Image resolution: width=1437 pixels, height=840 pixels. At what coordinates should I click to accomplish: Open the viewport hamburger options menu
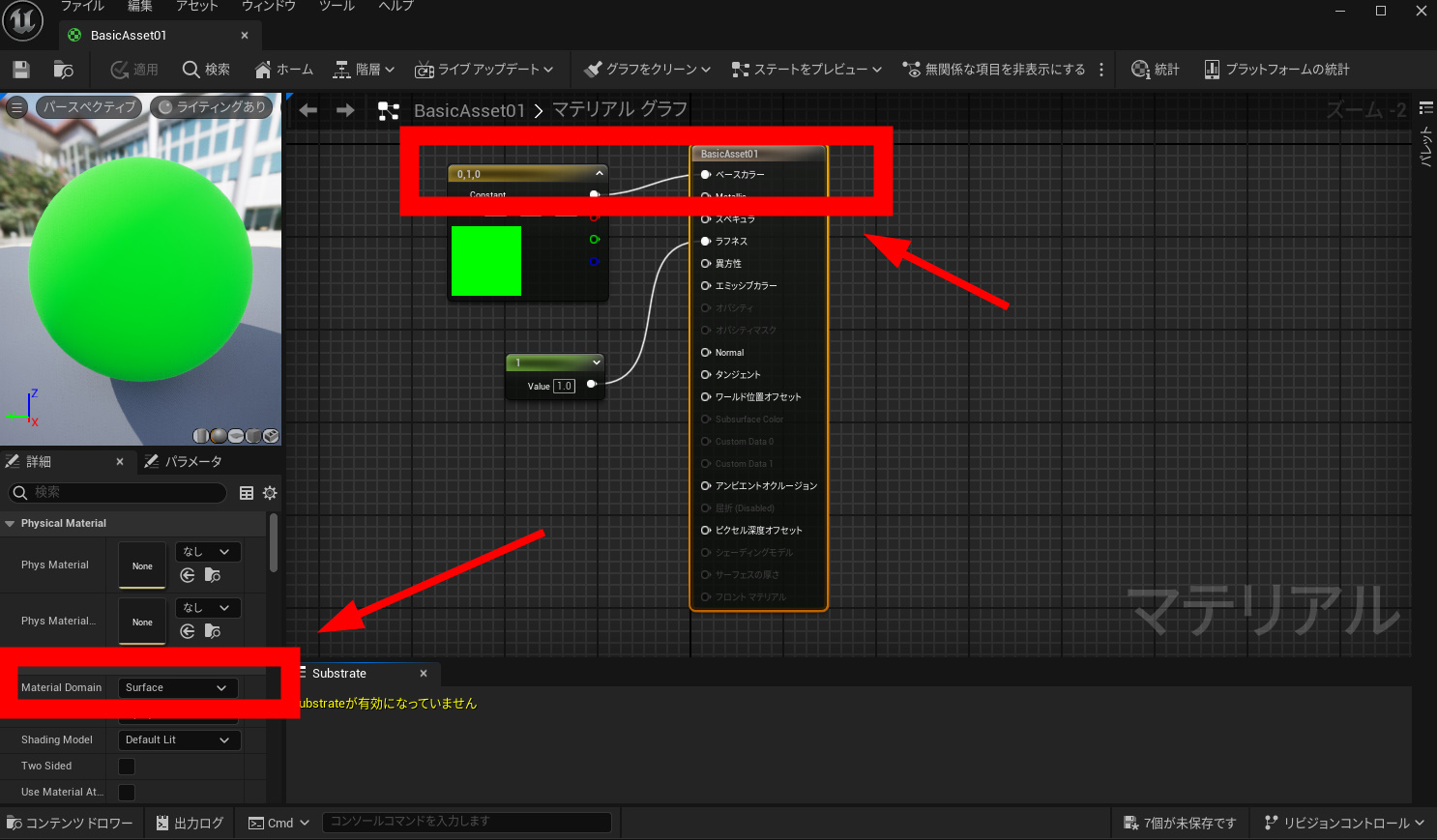click(16, 107)
